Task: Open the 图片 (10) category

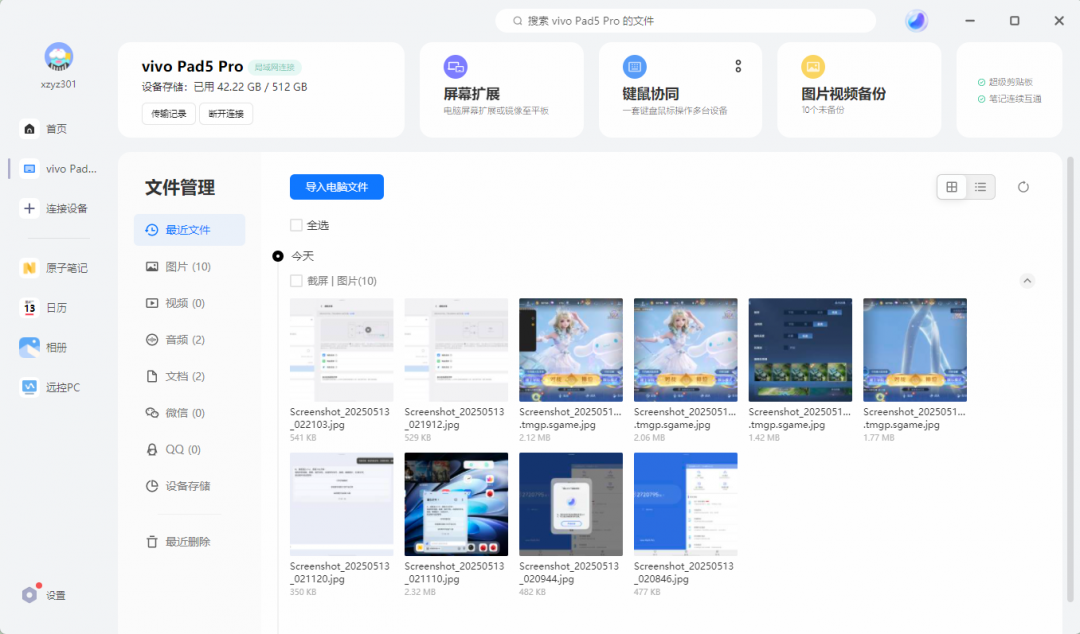Action: (x=189, y=267)
